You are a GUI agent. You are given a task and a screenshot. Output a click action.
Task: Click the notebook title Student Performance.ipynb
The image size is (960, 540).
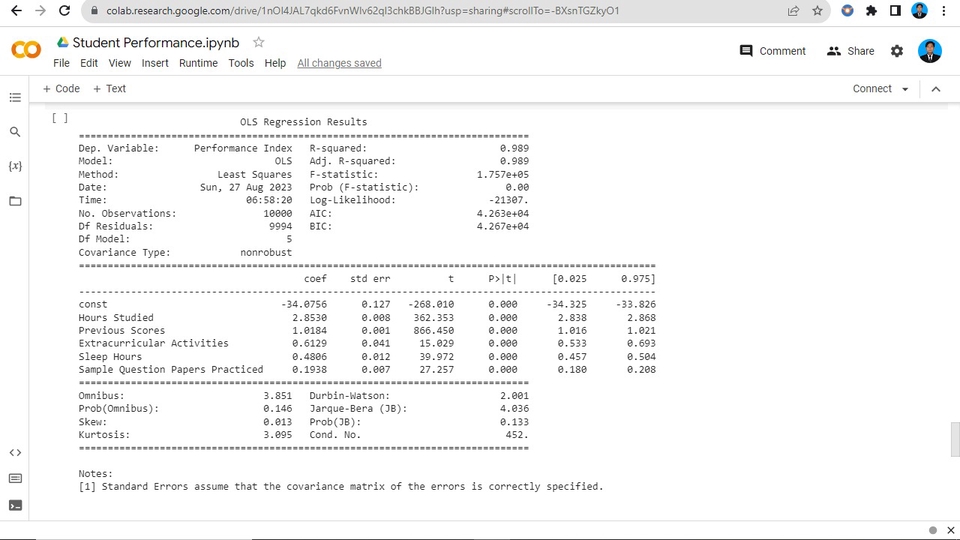click(x=156, y=42)
